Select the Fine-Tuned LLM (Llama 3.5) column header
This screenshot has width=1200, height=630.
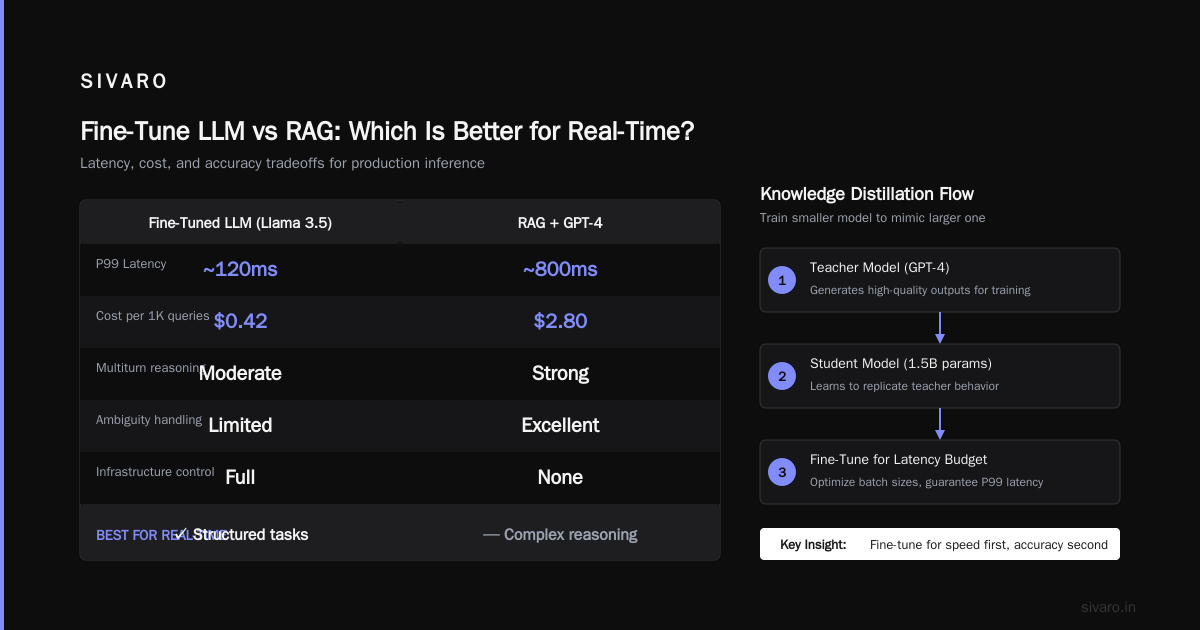(240, 223)
